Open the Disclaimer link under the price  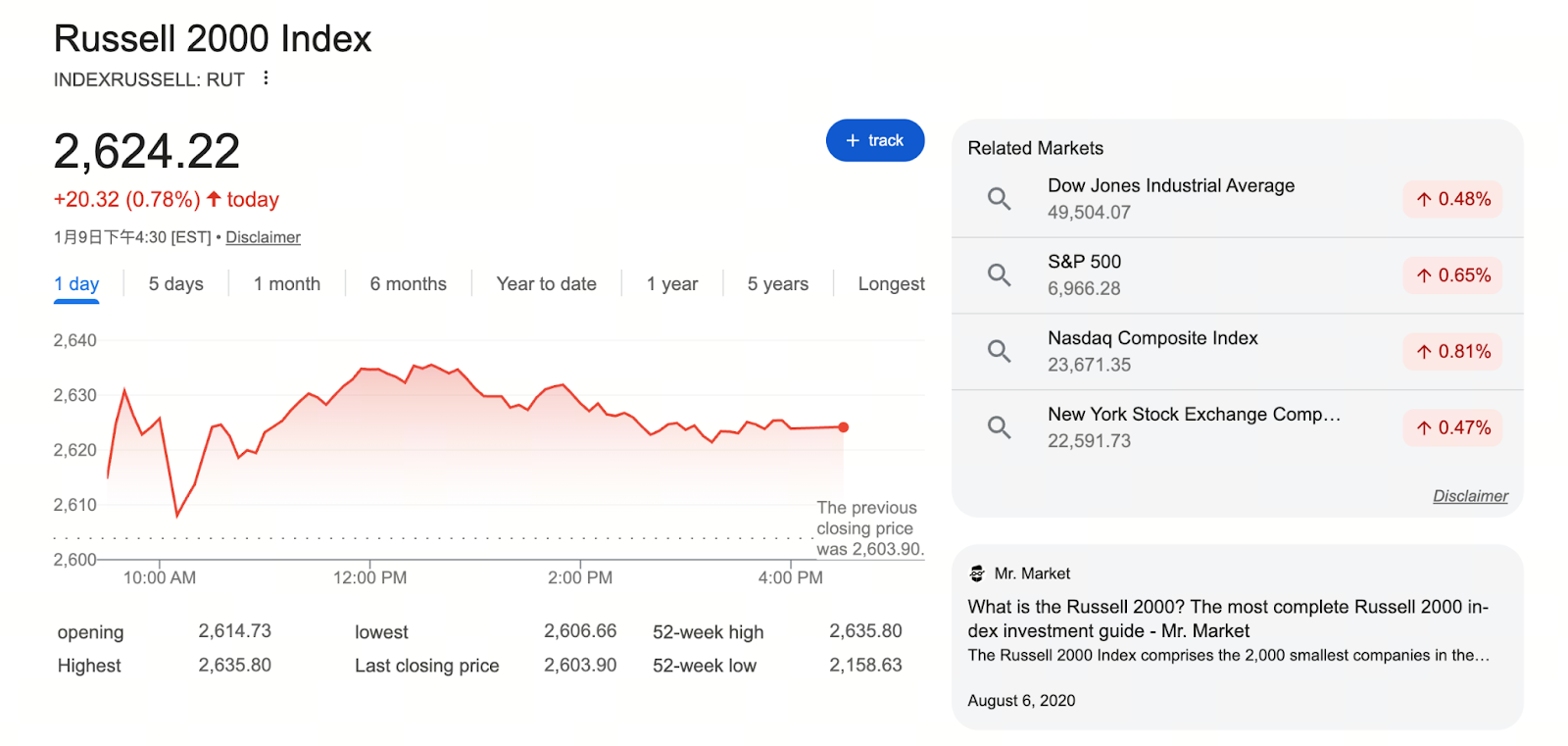(263, 237)
